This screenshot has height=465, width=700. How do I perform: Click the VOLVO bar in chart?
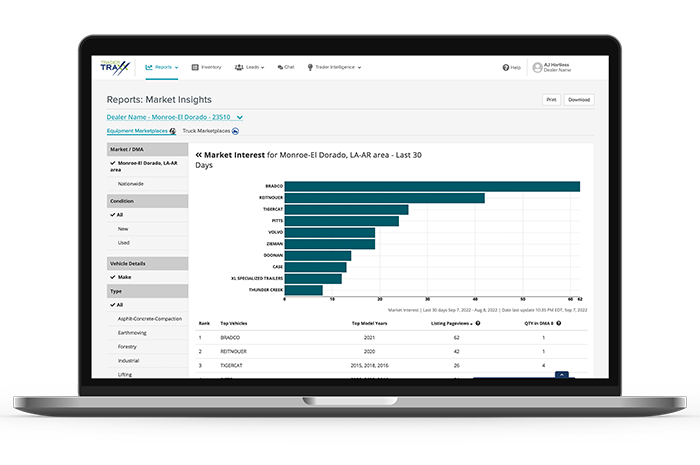coord(329,232)
